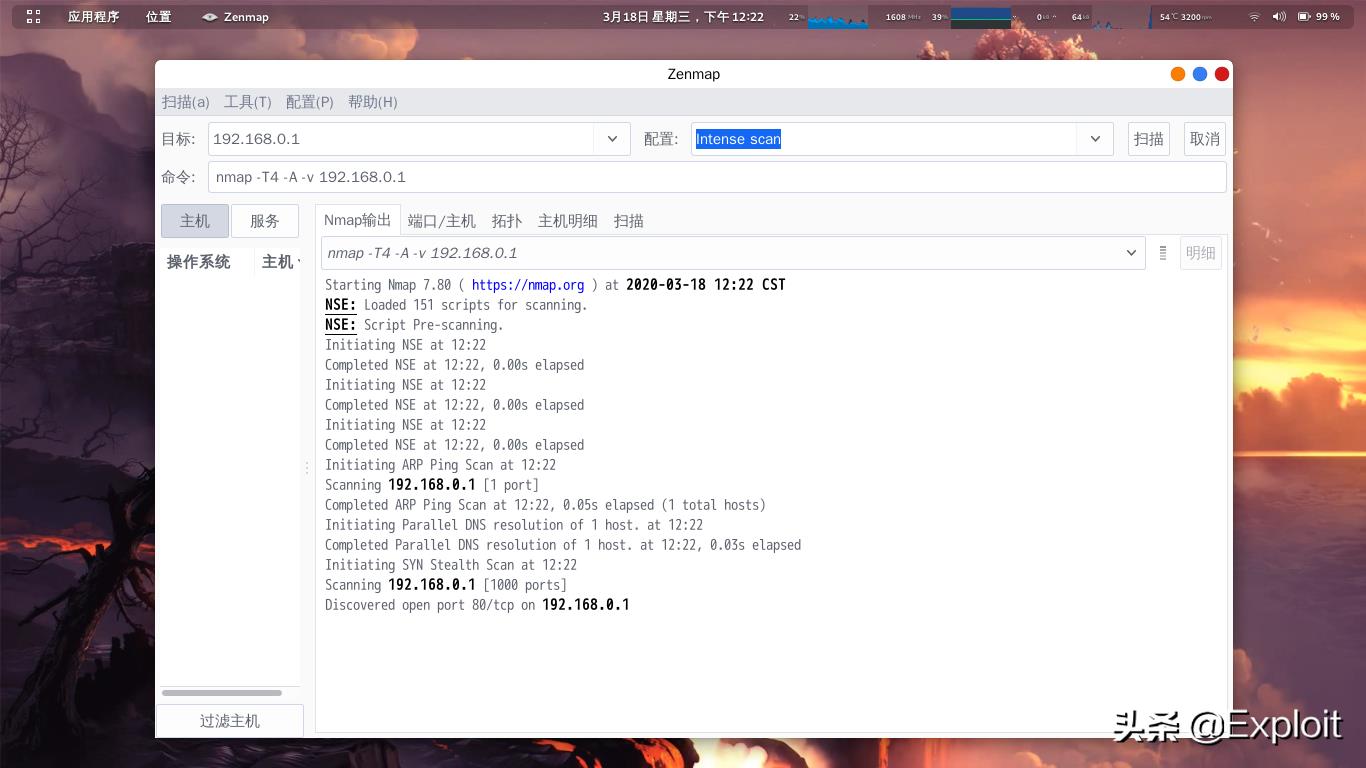This screenshot has width=1366, height=768.
Task: Click the volume speaker icon
Action: tap(1279, 17)
